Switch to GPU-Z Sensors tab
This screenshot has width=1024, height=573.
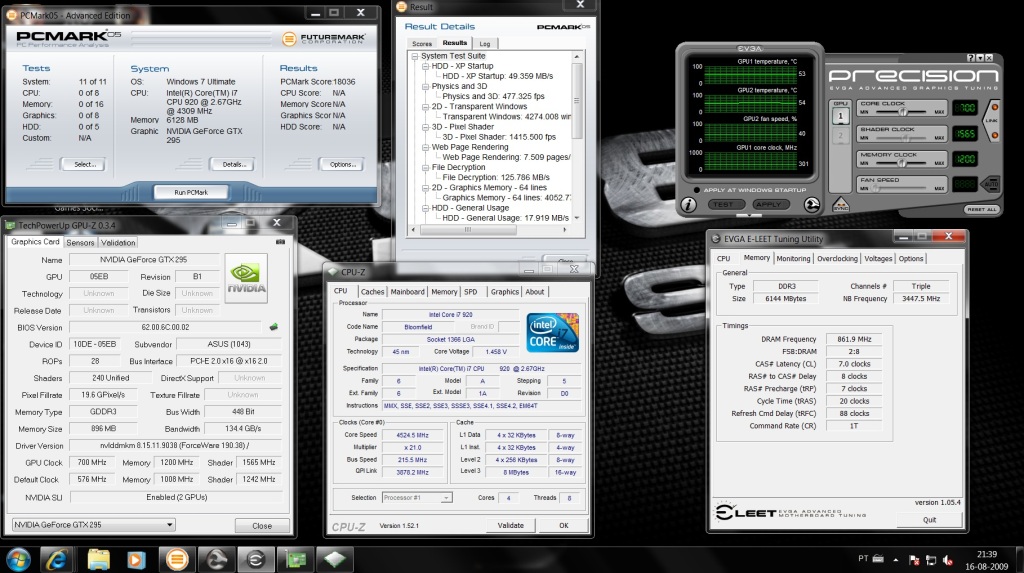80,242
